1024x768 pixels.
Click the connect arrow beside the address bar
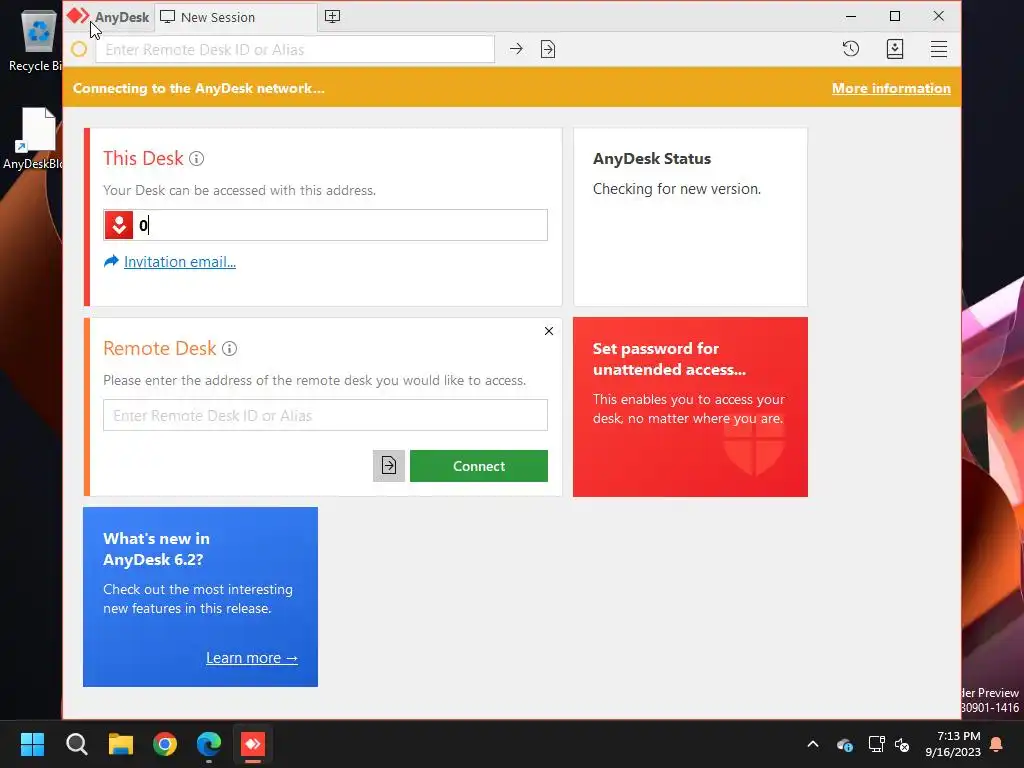[516, 49]
